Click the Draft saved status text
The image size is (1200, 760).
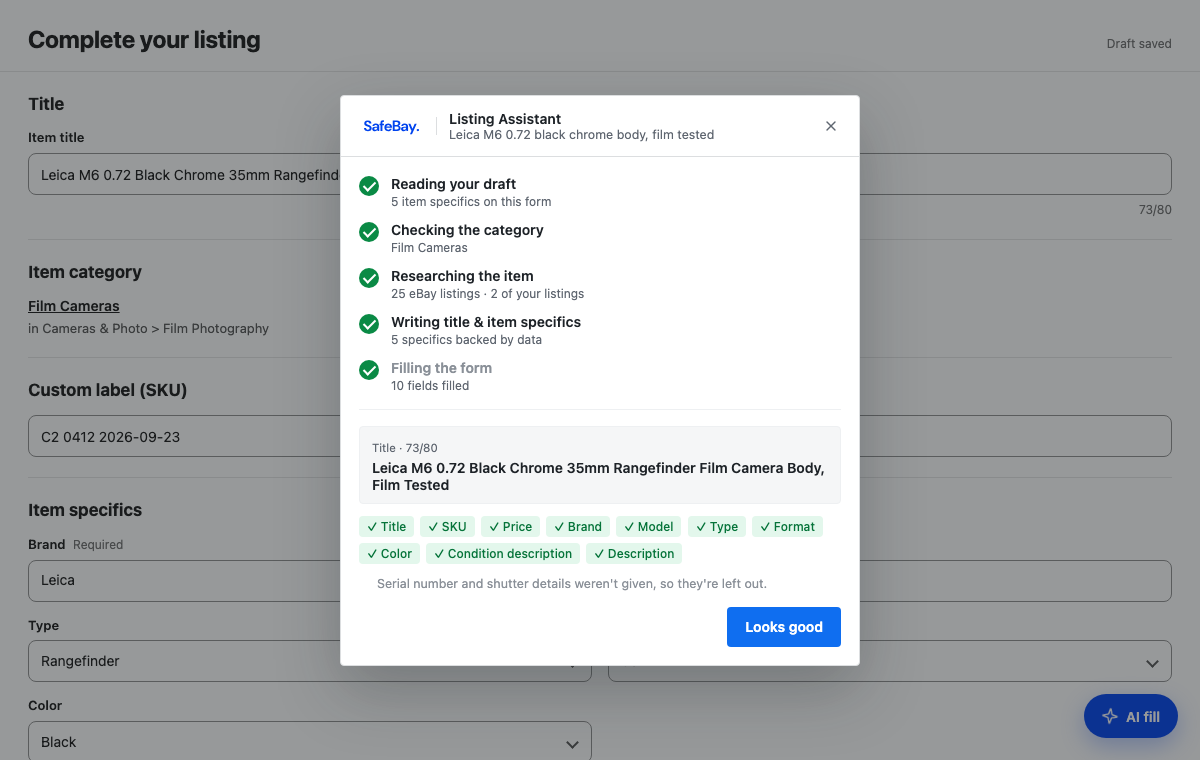[x=1139, y=44]
